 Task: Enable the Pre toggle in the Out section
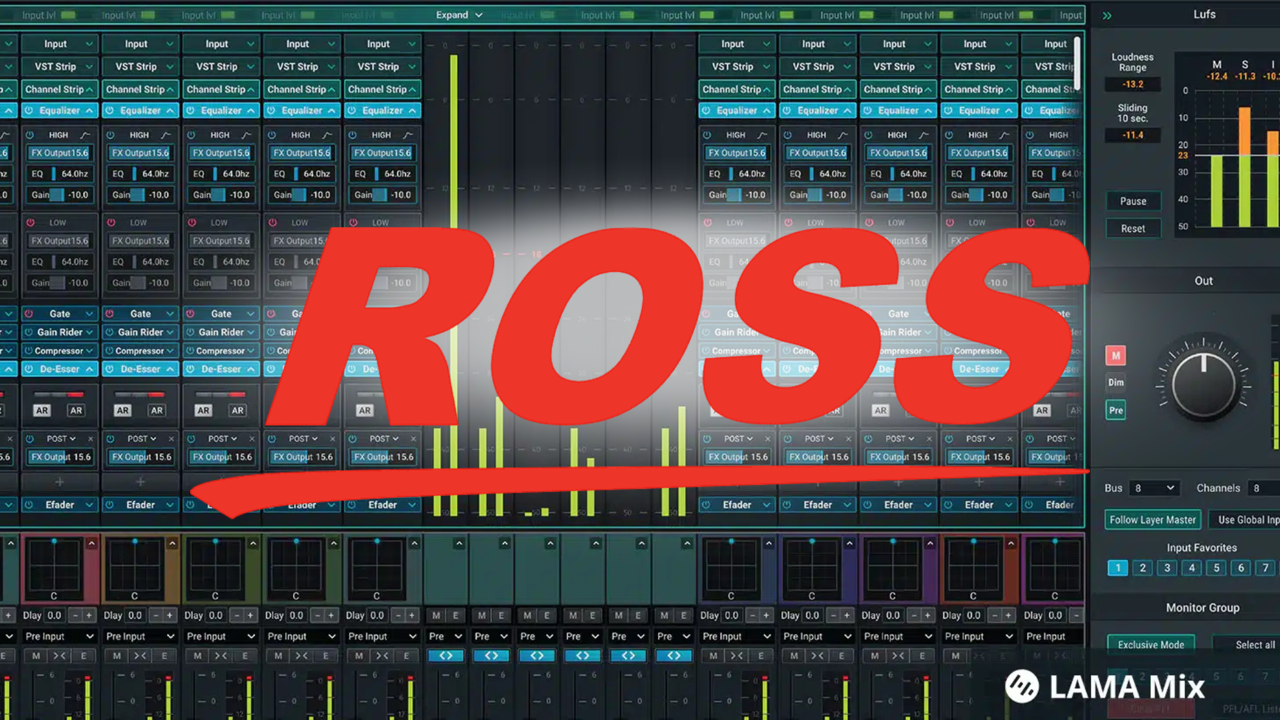(1115, 409)
